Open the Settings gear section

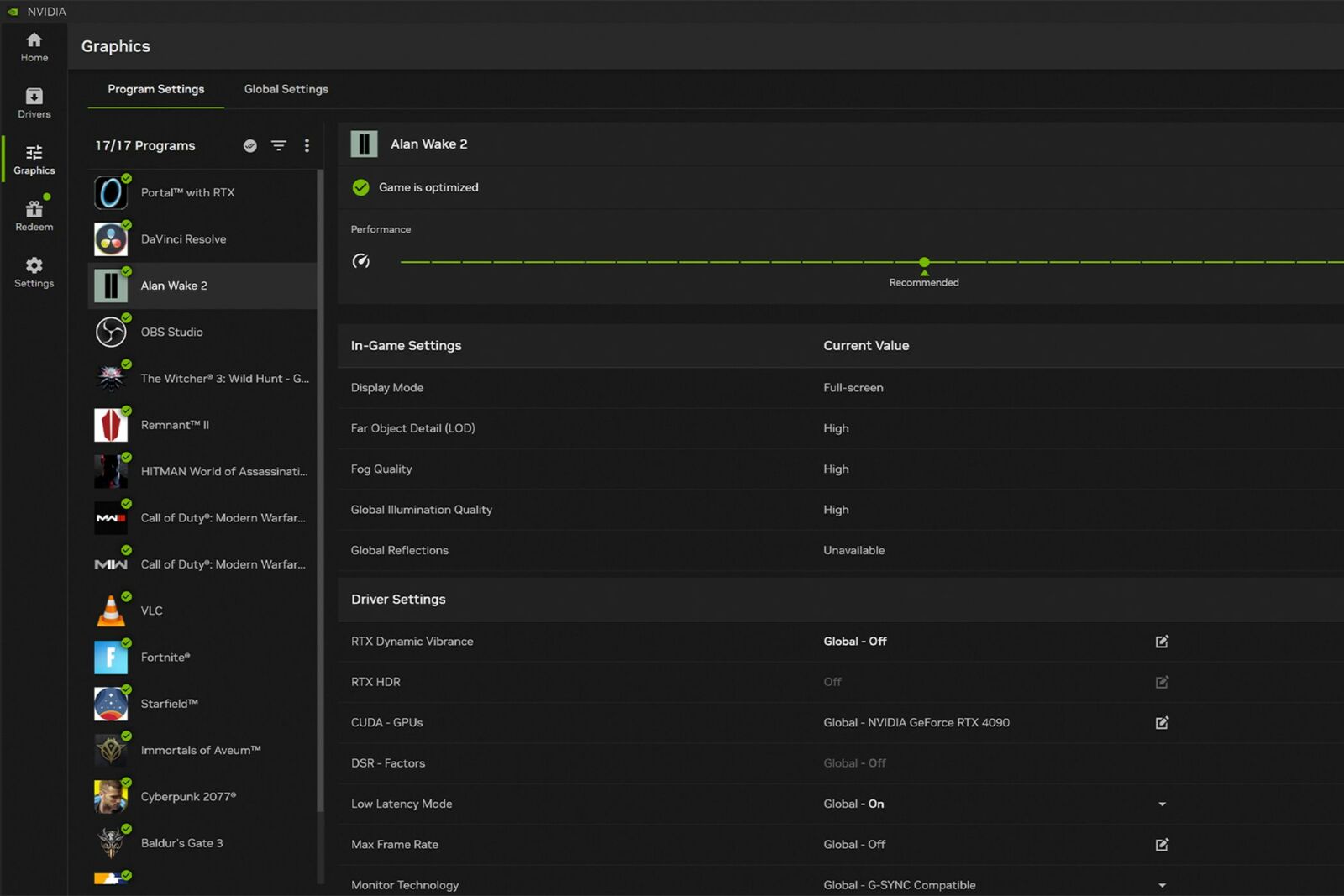[34, 272]
